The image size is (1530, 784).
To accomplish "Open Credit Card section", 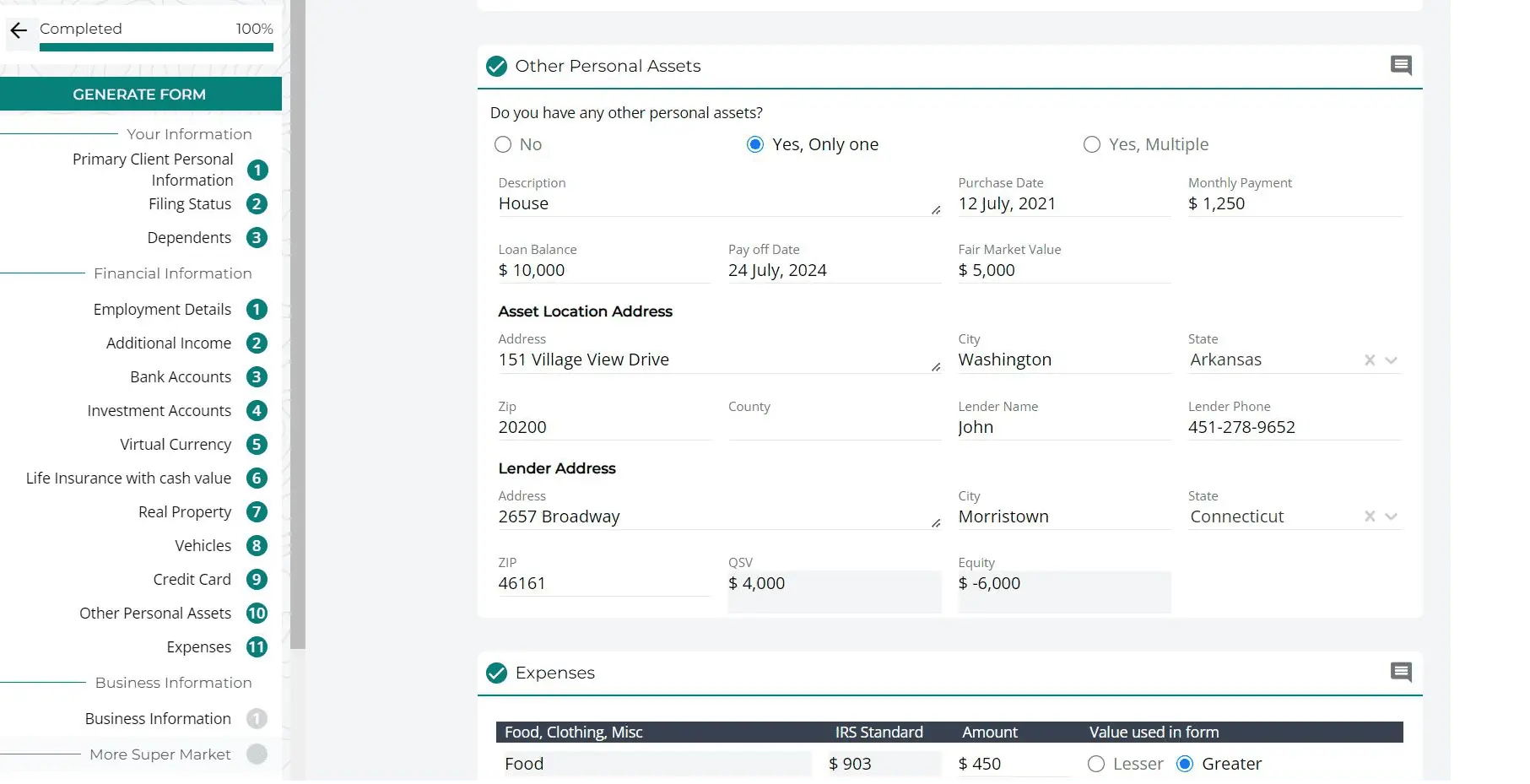I will coord(192,580).
